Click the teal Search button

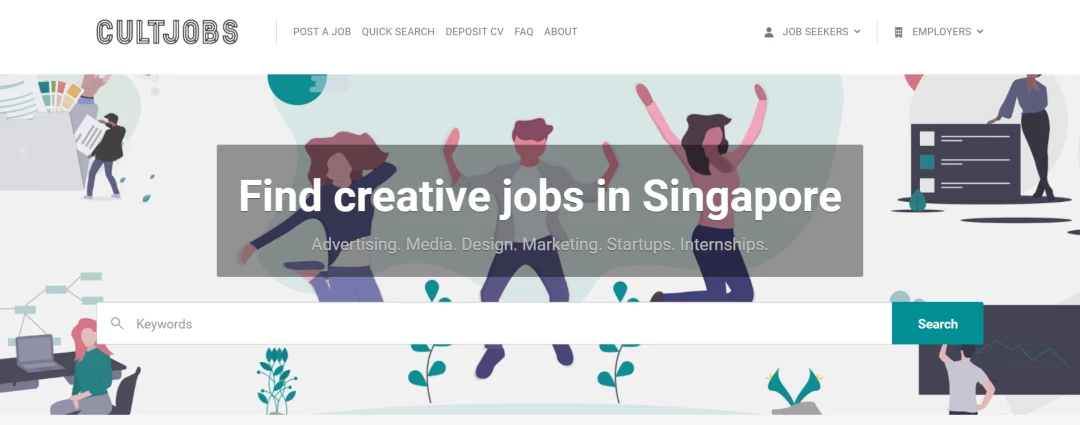click(x=937, y=323)
